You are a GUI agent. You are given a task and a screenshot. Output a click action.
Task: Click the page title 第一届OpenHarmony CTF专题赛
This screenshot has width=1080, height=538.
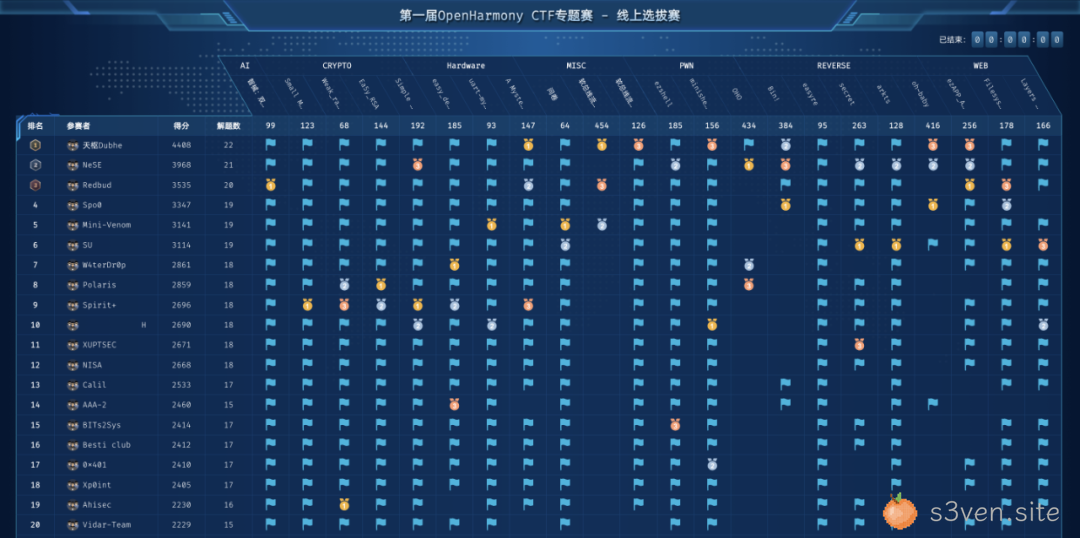click(496, 15)
